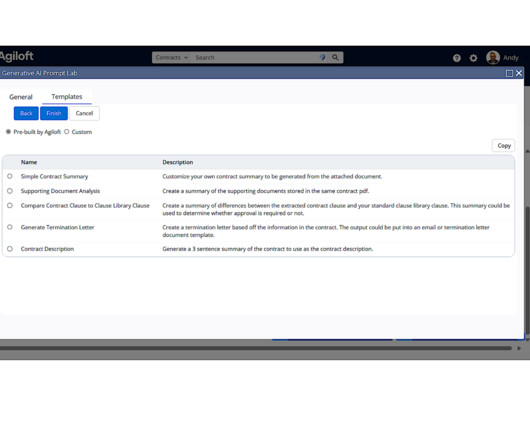
Task: Open the help question mark icon
Action: pos(456,58)
